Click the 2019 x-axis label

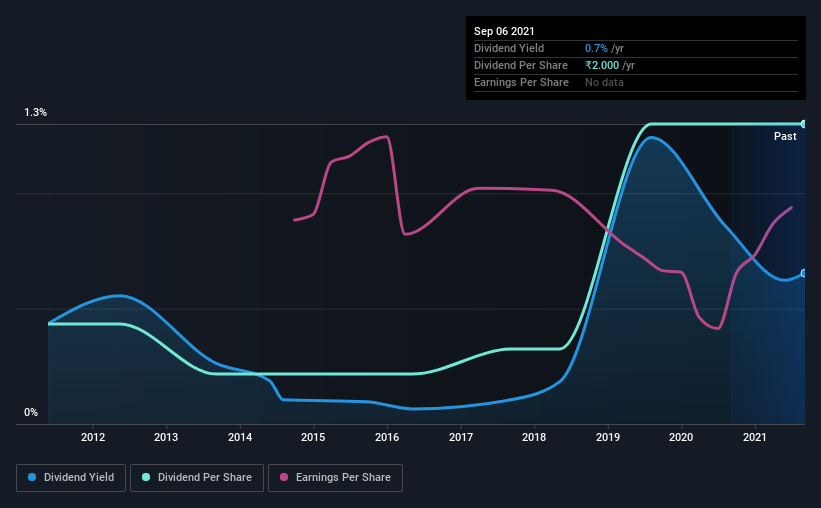tap(608, 437)
